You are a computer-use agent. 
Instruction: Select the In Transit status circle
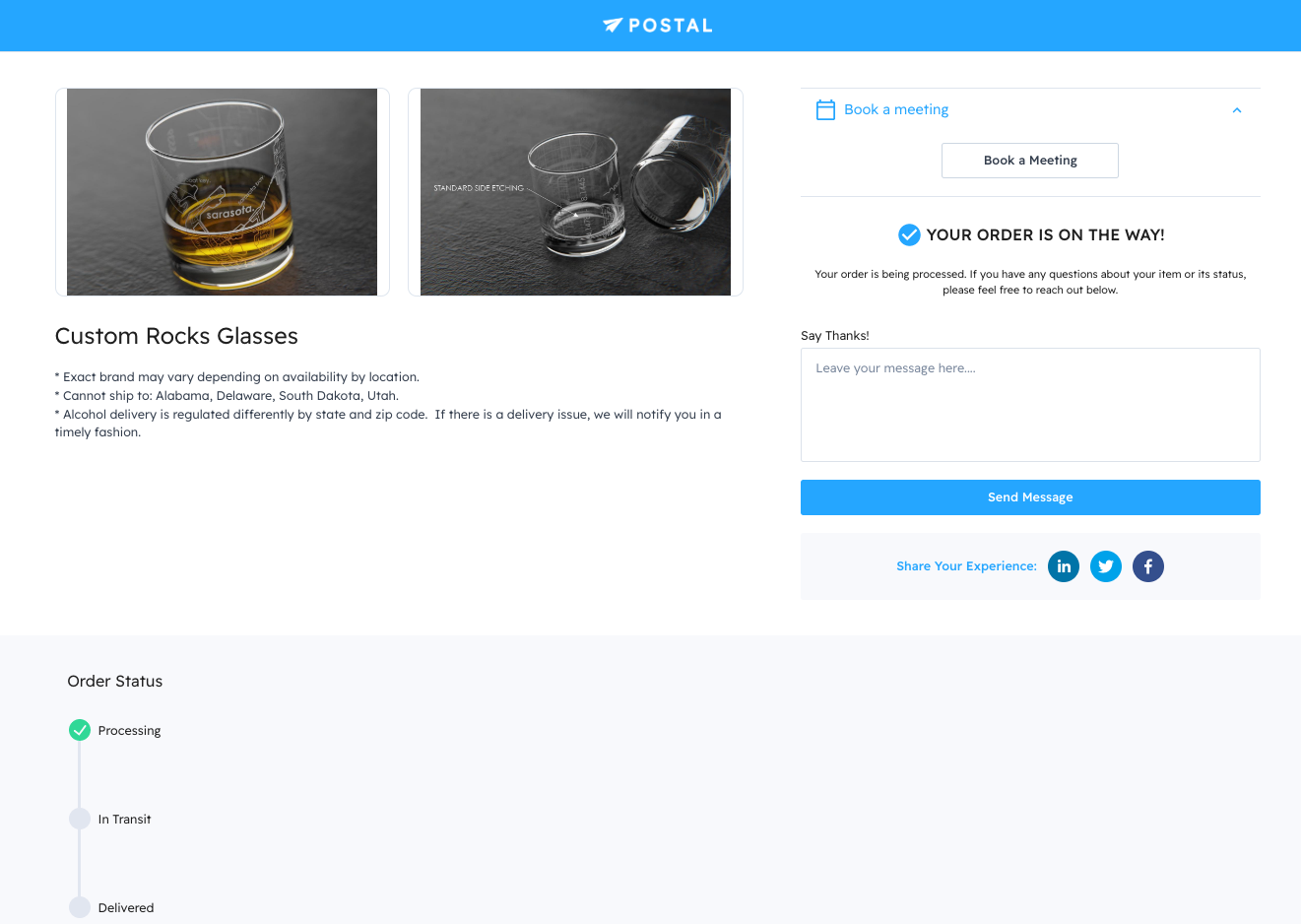point(80,819)
